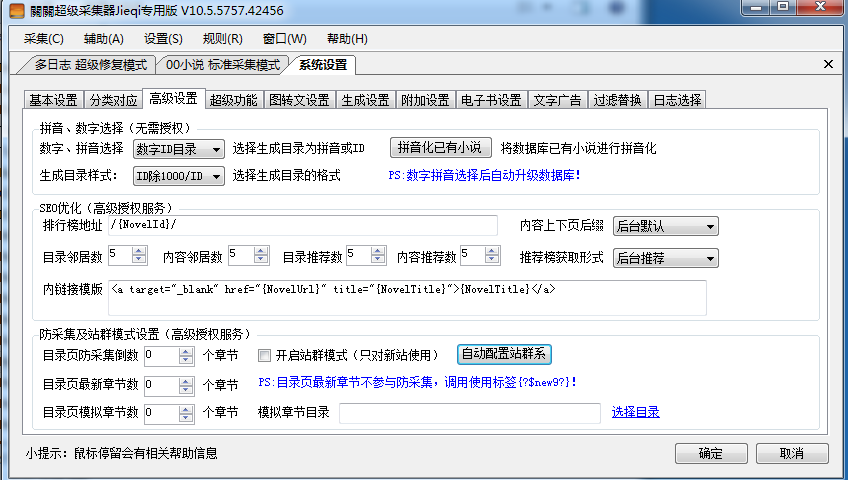Open the 辅助(A) menu

click(104, 39)
